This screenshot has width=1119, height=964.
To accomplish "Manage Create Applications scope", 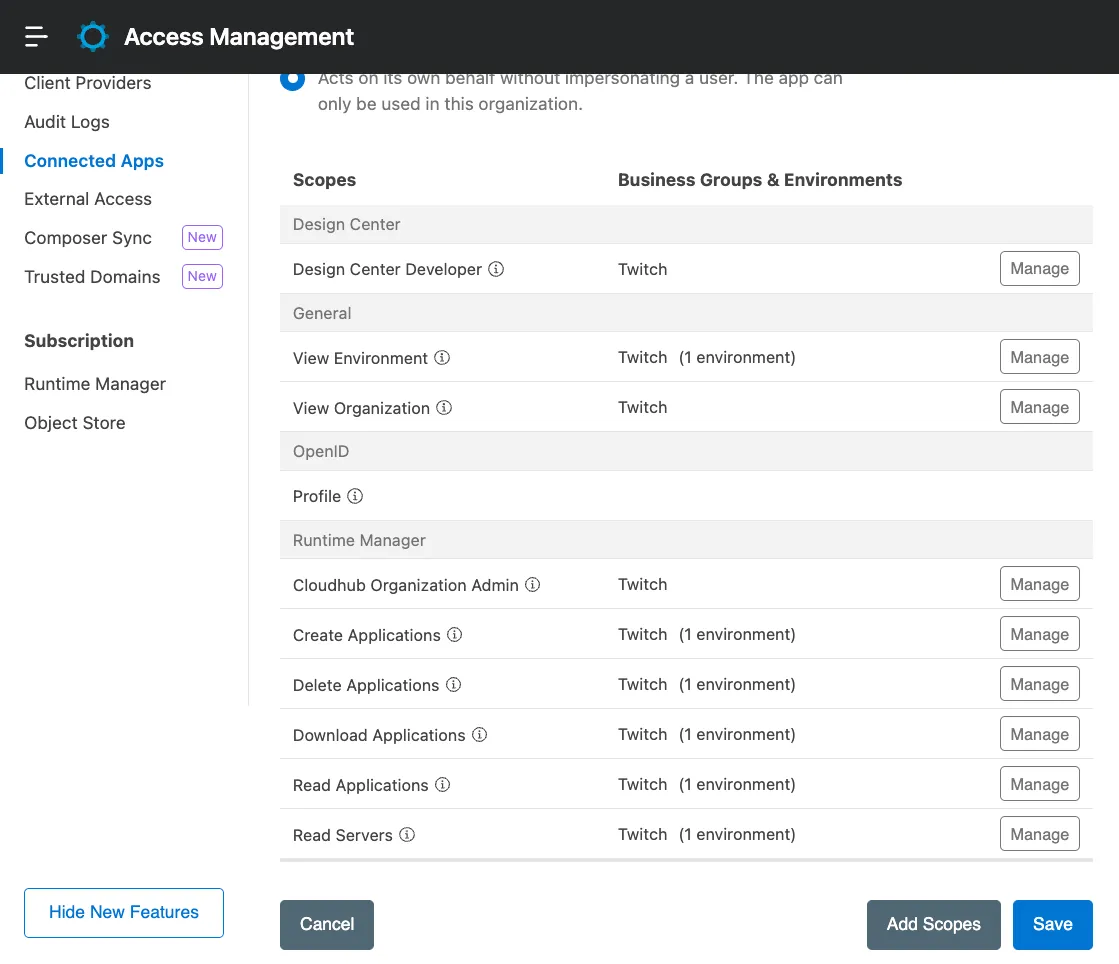I will (1039, 634).
